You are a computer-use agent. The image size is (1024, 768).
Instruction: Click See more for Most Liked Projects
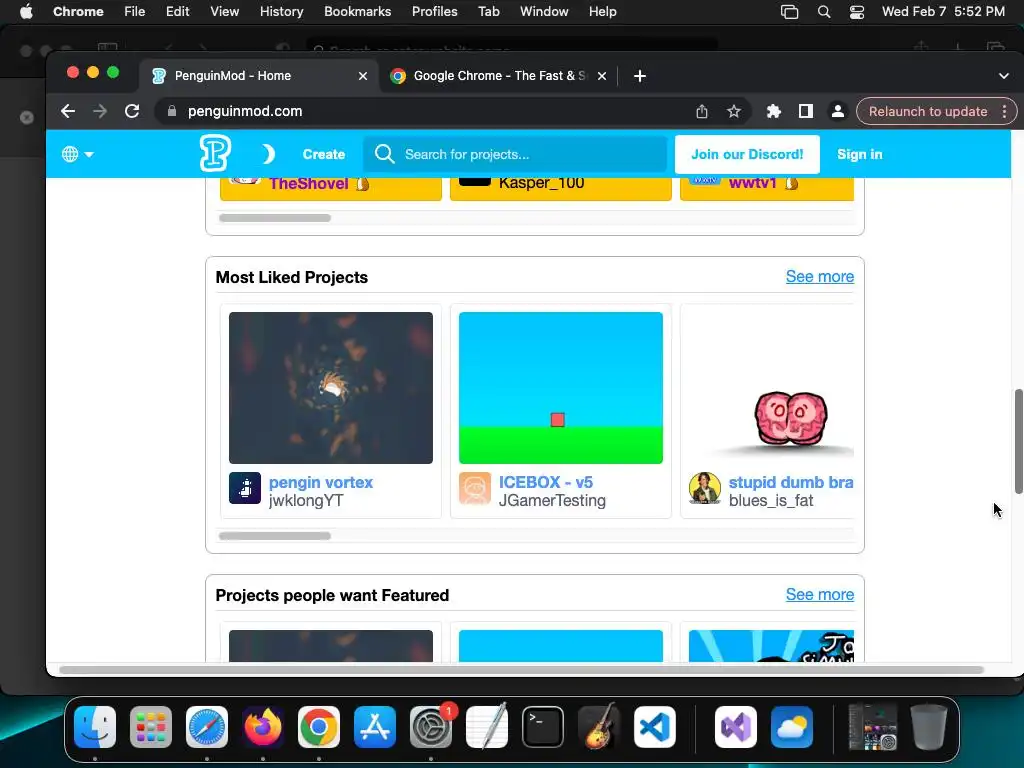(x=820, y=276)
